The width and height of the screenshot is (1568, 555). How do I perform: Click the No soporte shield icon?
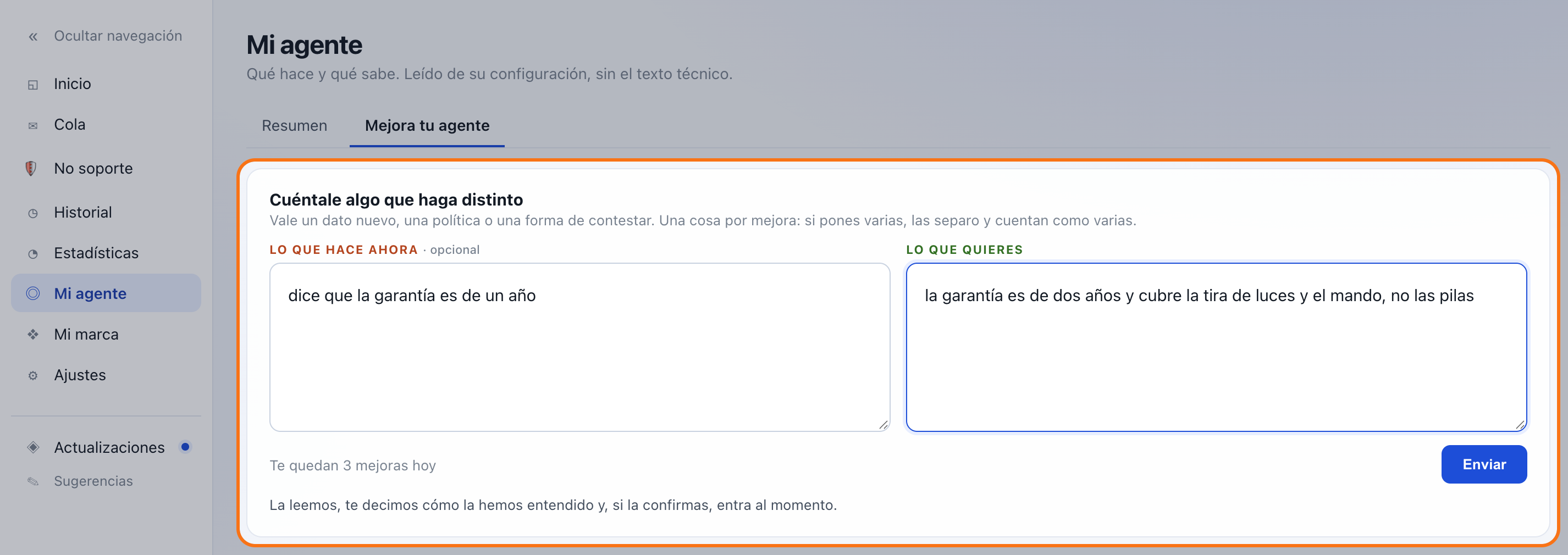pyautogui.click(x=31, y=169)
